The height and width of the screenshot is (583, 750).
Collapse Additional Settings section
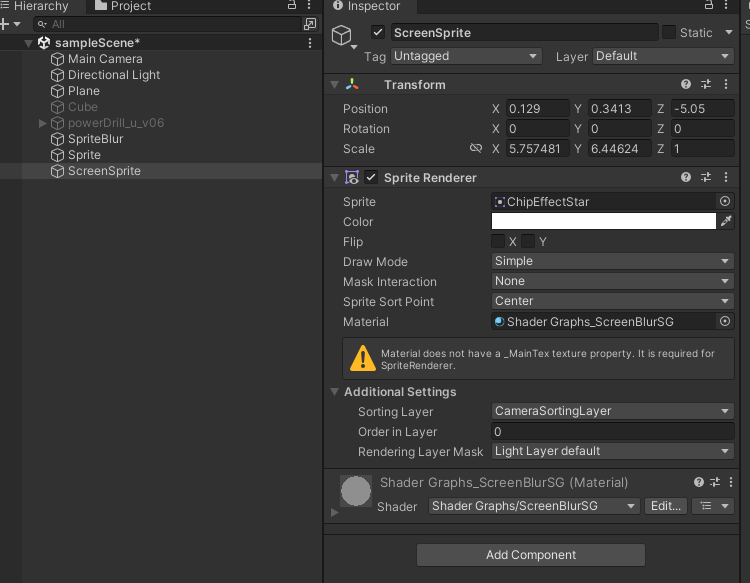(335, 392)
